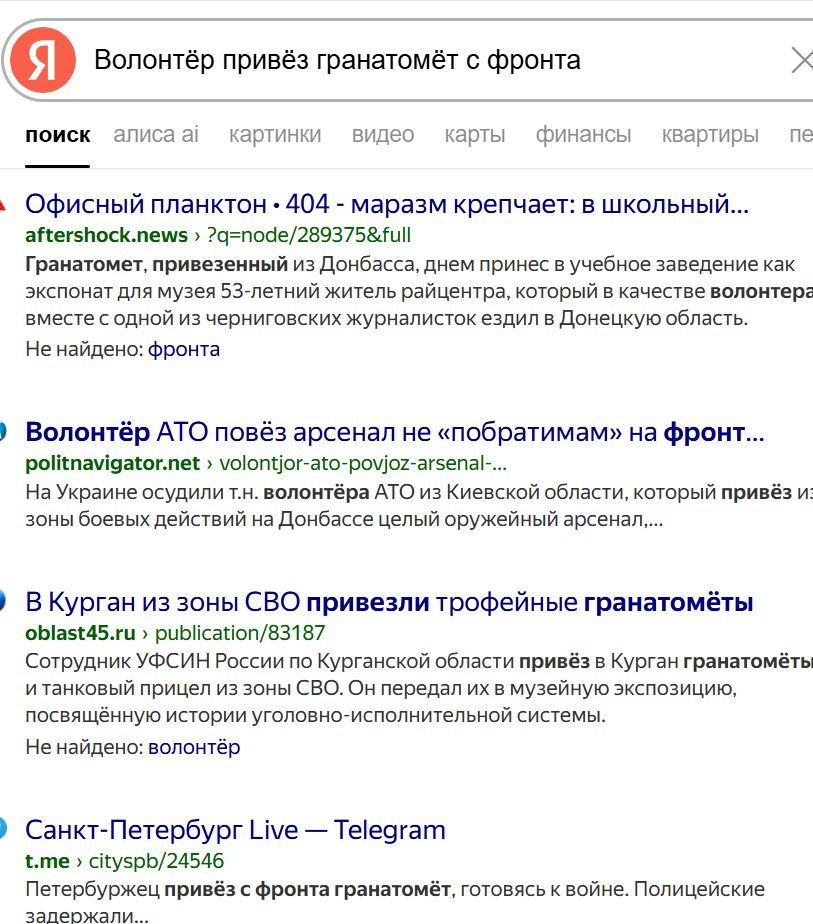The image size is (813, 924).
Task: Clear the search query with X icon
Action: pos(801,61)
